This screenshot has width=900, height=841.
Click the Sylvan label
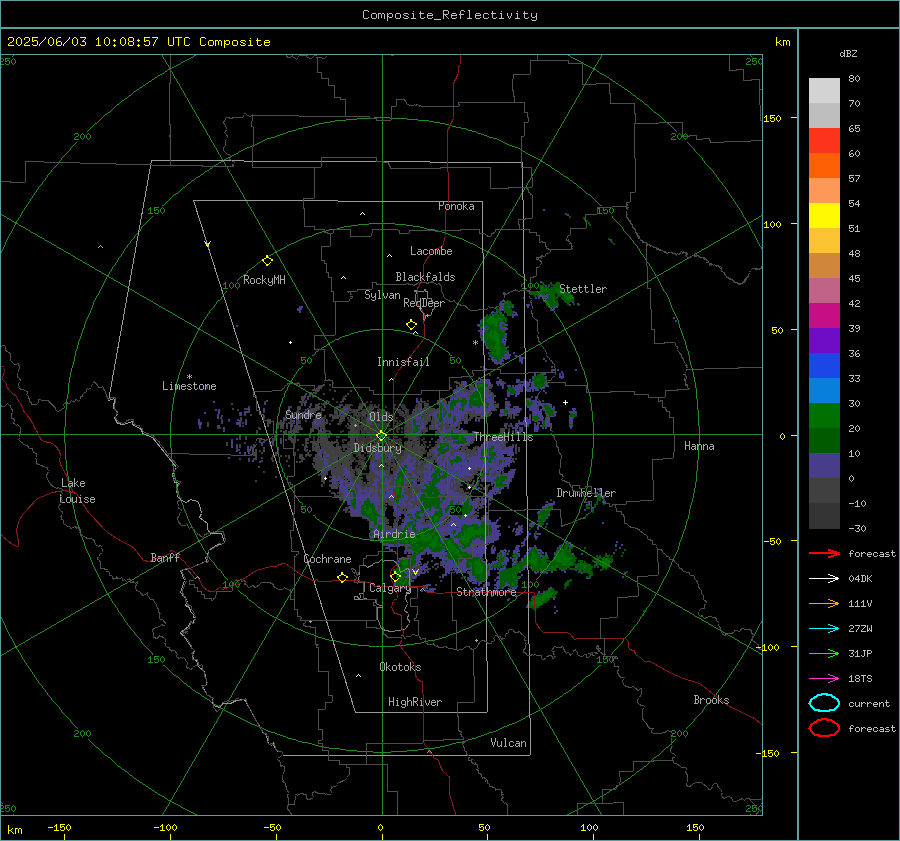(x=382, y=295)
